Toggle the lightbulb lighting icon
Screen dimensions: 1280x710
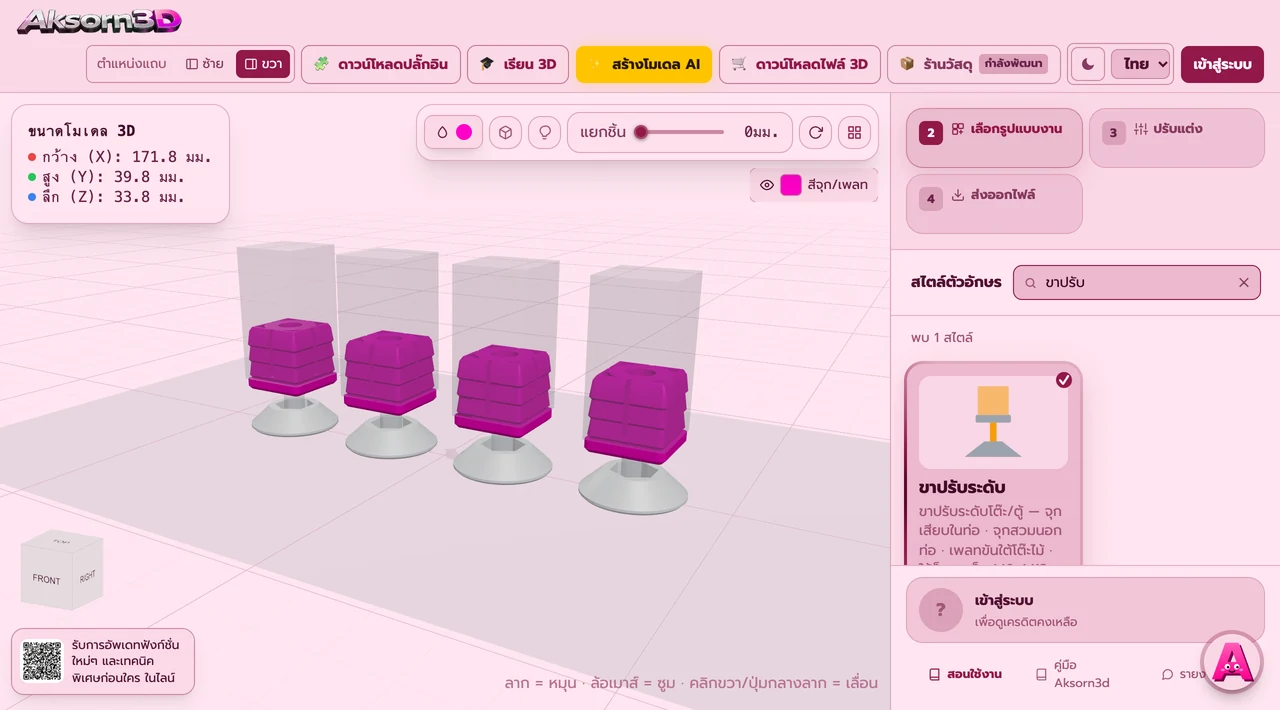(x=544, y=132)
